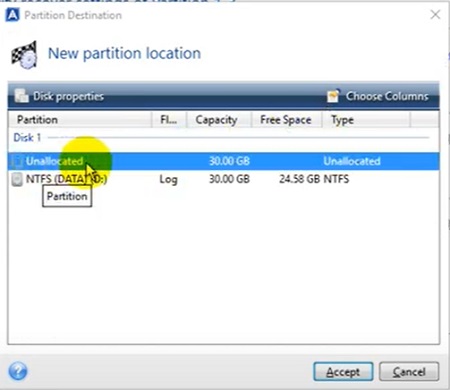Open the Disk properties toolbar label

(x=68, y=96)
